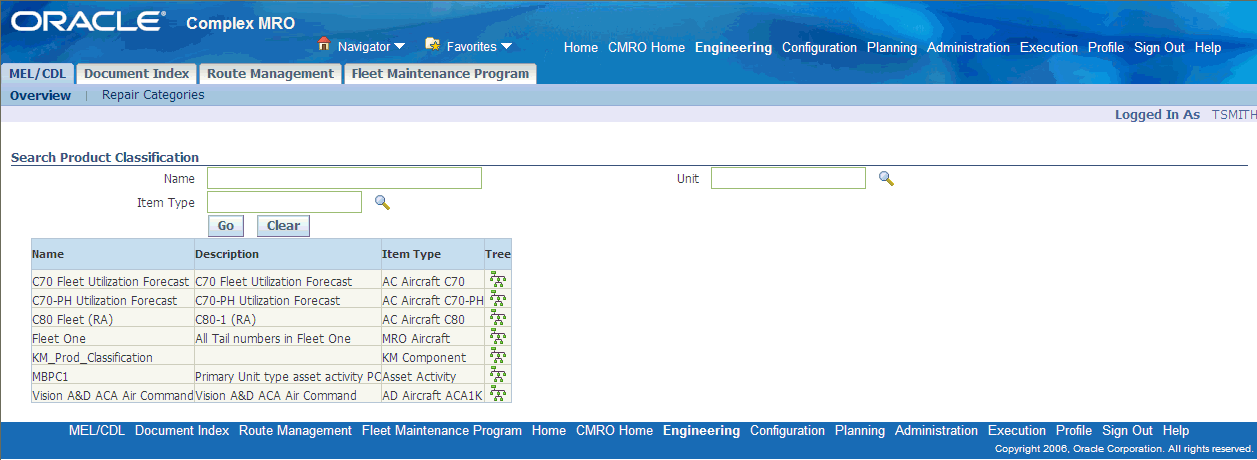The width and height of the screenshot is (1257, 460).
Task: Open tree icon for Fleet One
Action: (498, 338)
